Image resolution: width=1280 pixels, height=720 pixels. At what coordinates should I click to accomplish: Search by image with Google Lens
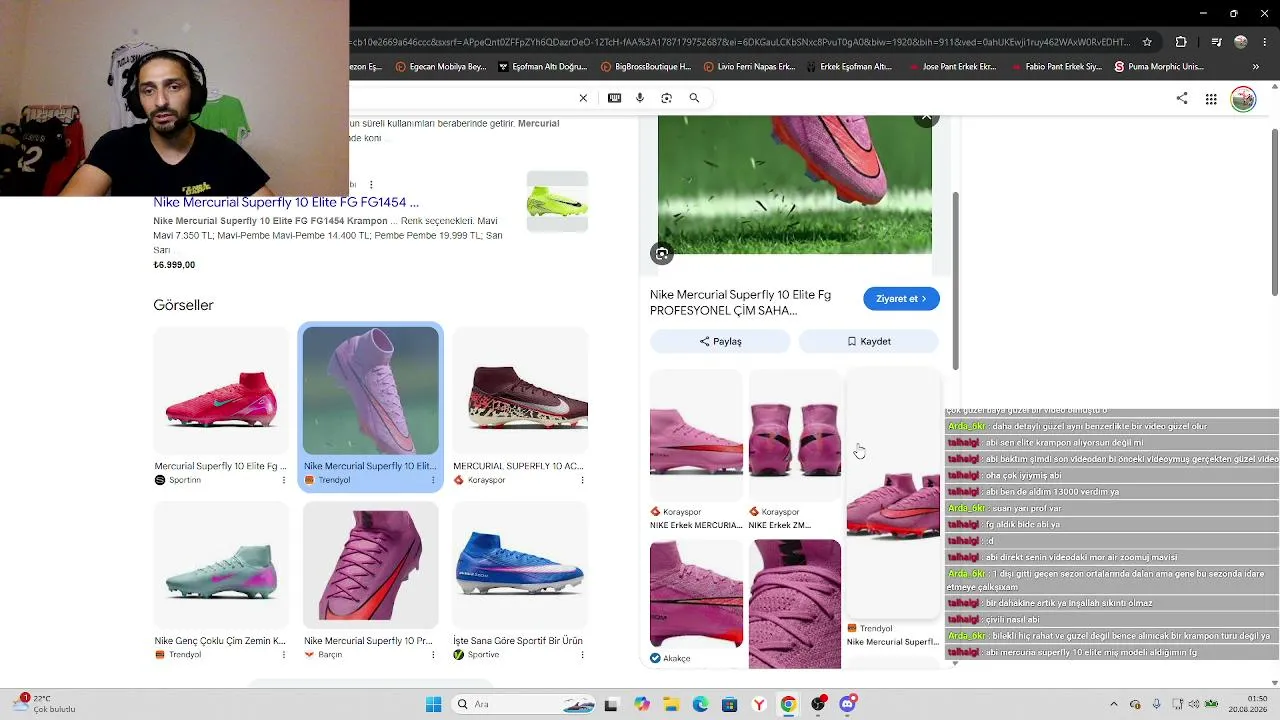(x=666, y=98)
